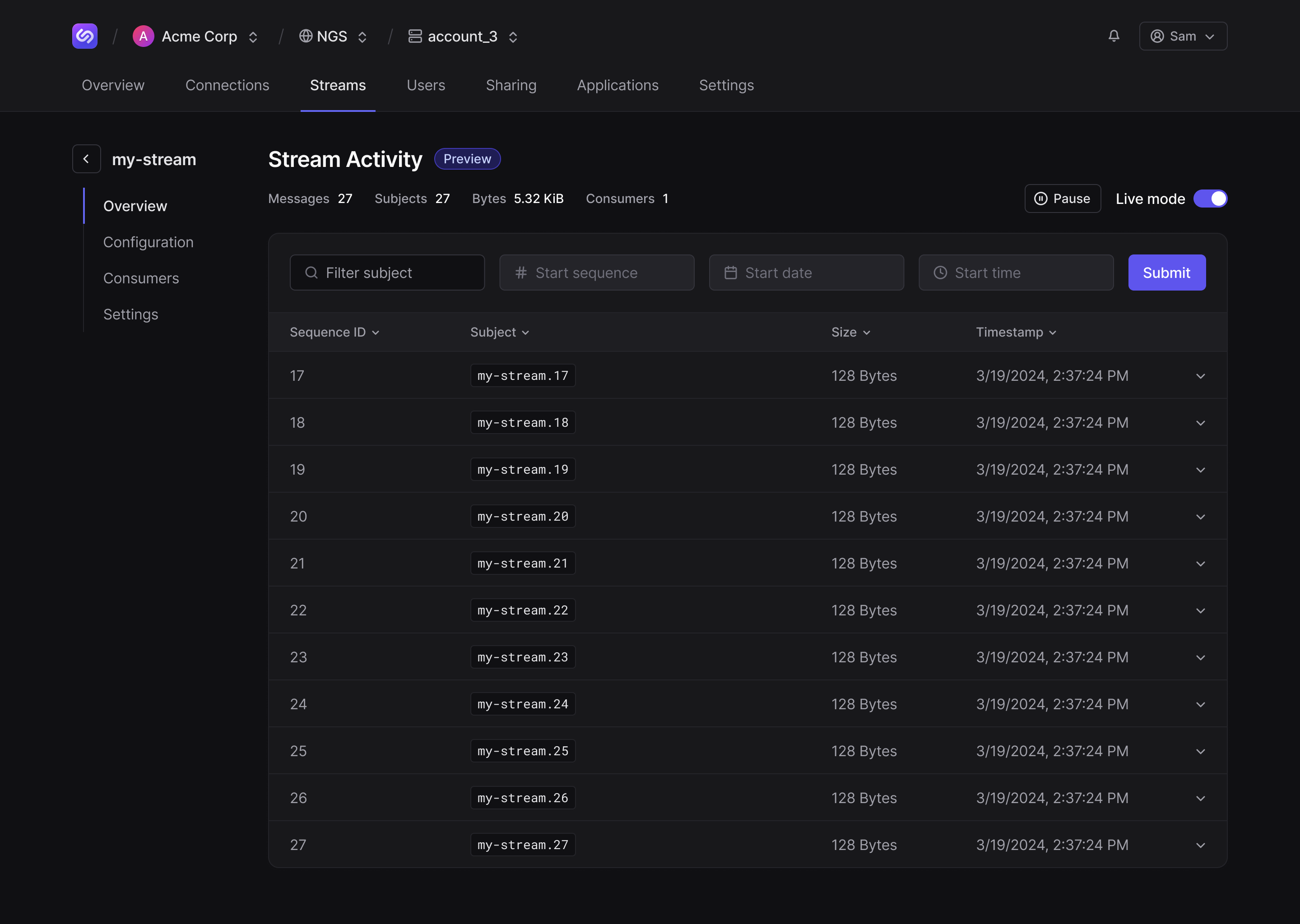Expand the row for sequence 21
The height and width of the screenshot is (924, 1300).
coord(1200,563)
